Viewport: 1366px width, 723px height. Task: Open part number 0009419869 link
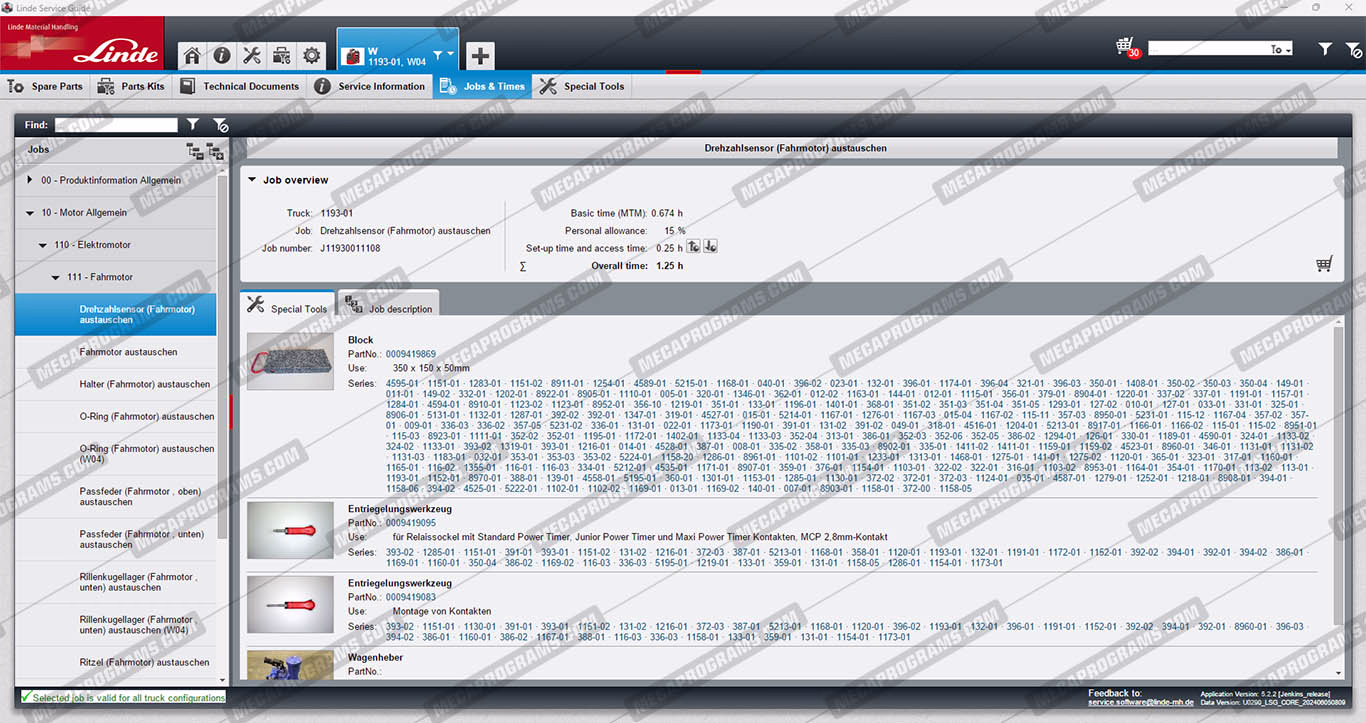click(410, 354)
